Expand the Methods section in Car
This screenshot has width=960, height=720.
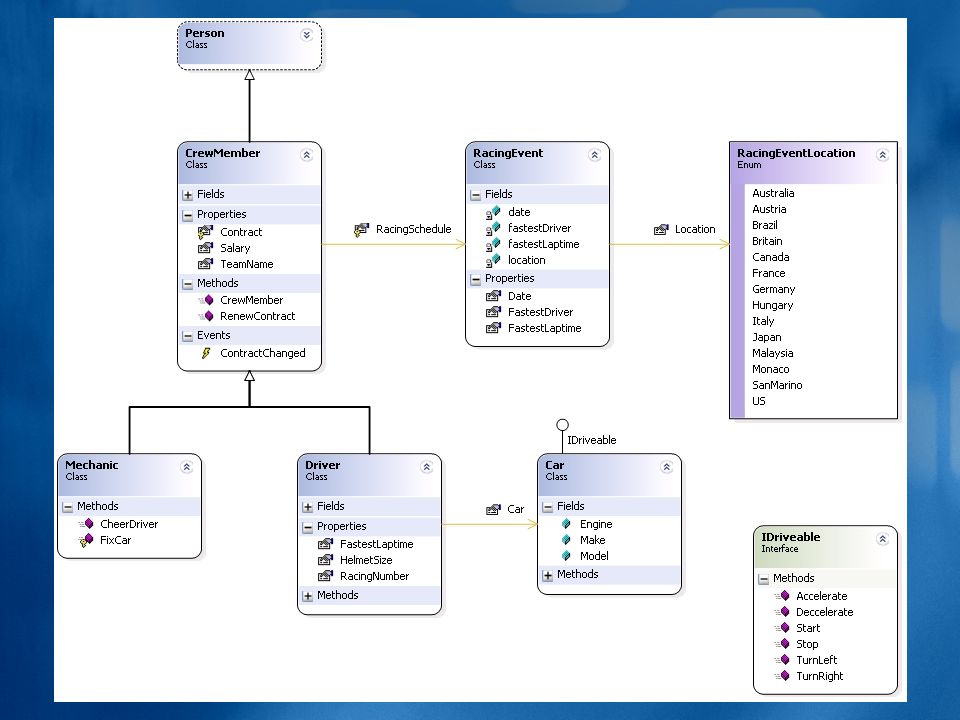(x=547, y=576)
